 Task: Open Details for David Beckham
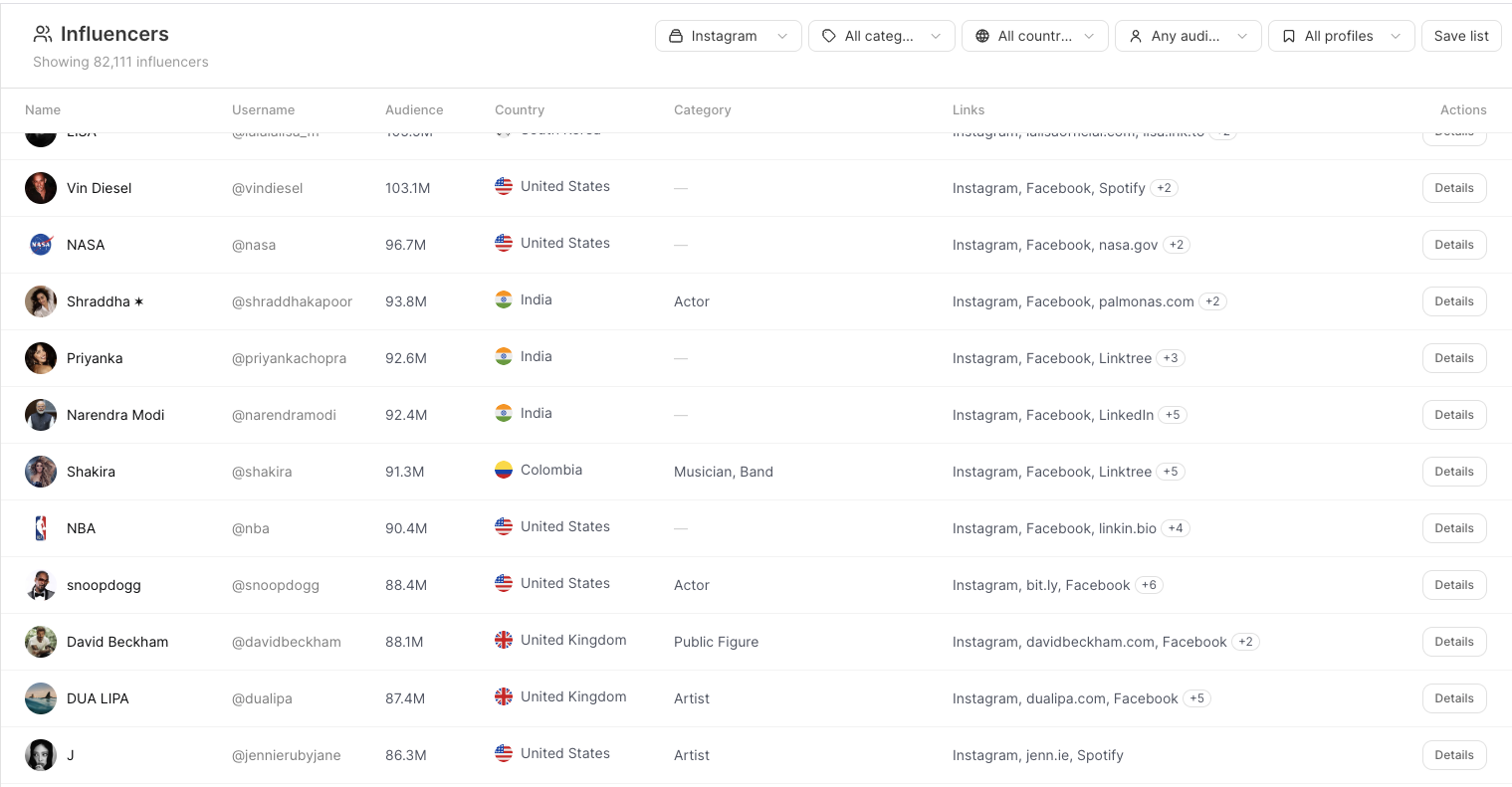tap(1454, 642)
